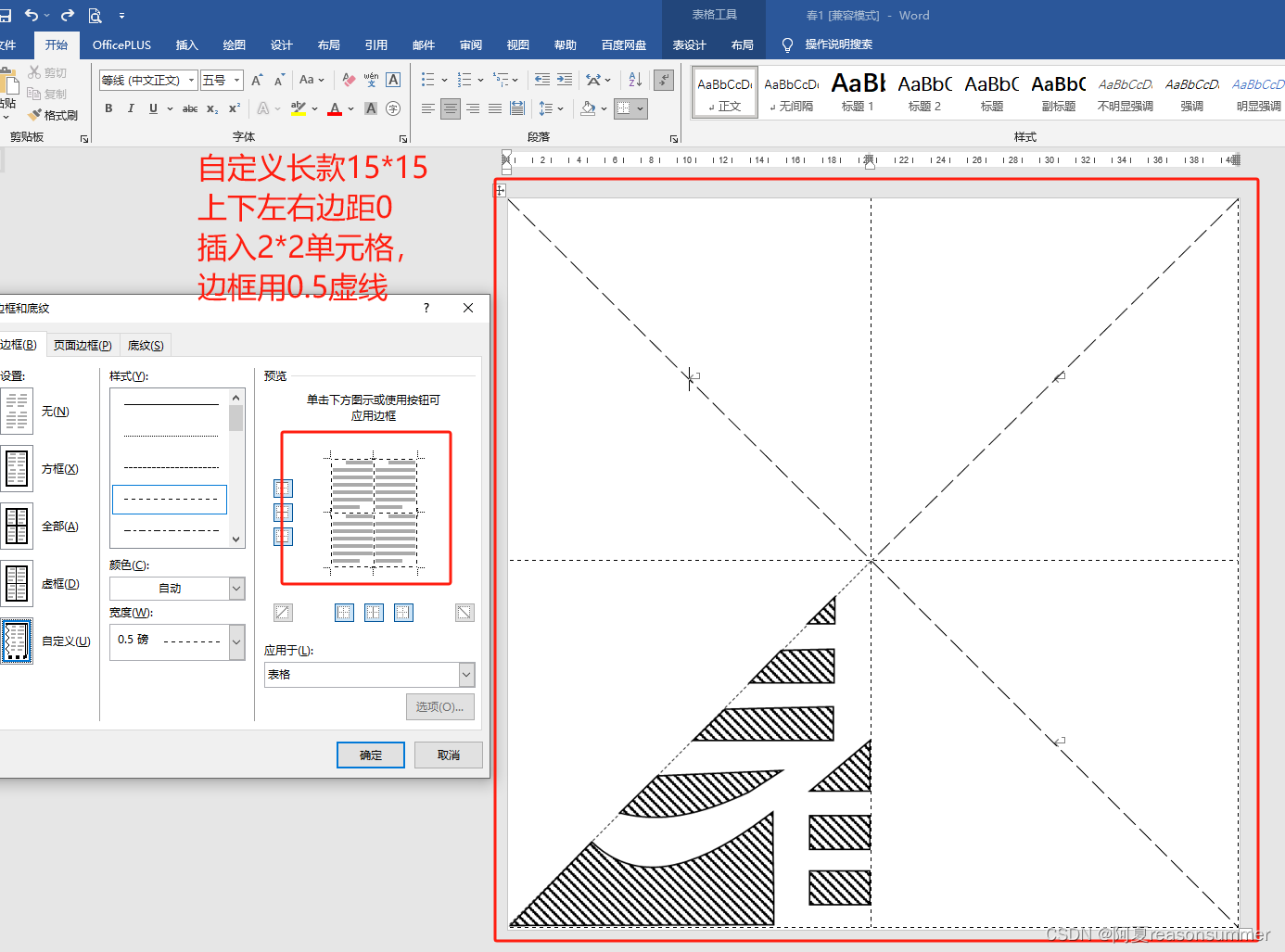Open the 设计 ribbon tab
Image resolution: width=1285 pixels, height=952 pixels.
pyautogui.click(x=282, y=44)
